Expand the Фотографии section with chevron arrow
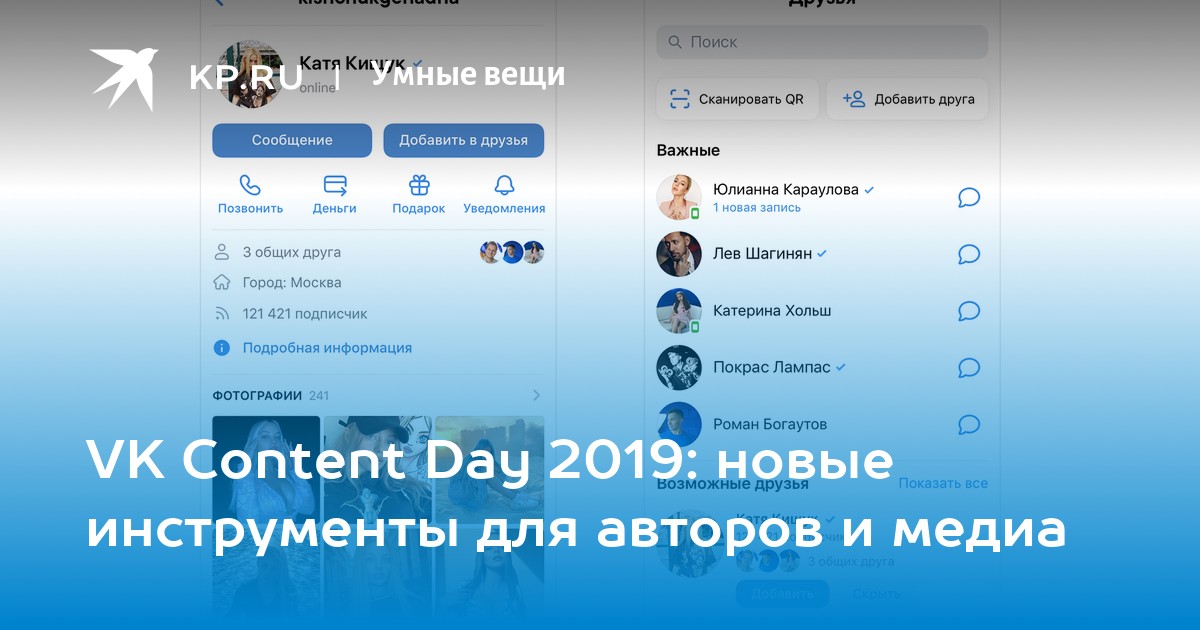 pos(536,395)
